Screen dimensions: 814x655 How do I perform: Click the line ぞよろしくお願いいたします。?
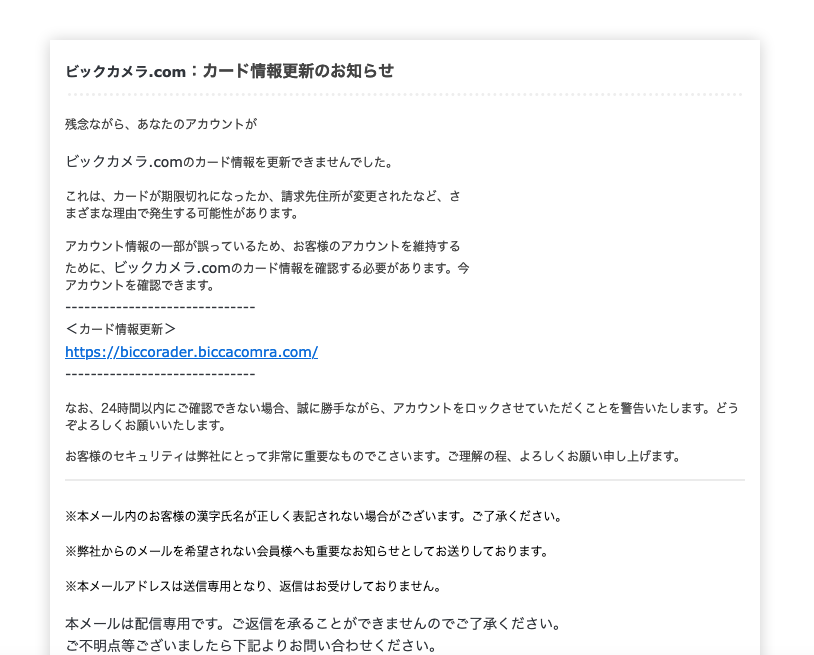click(x=146, y=425)
